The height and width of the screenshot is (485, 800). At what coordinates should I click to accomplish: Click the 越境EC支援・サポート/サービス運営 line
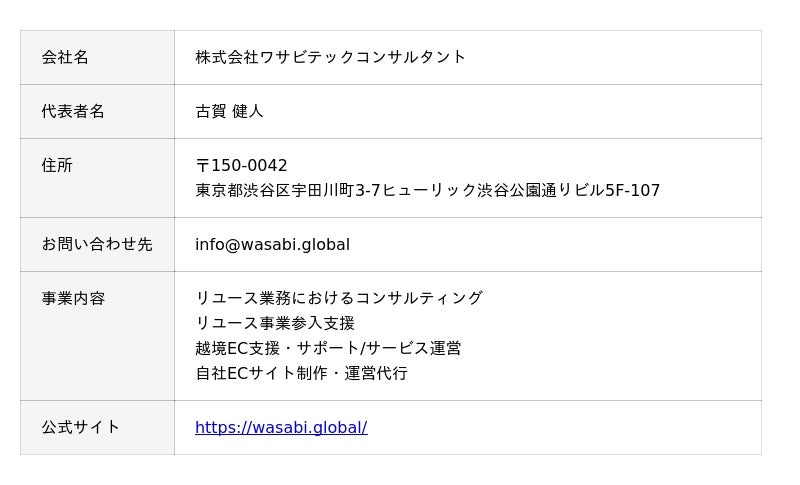tap(328, 348)
